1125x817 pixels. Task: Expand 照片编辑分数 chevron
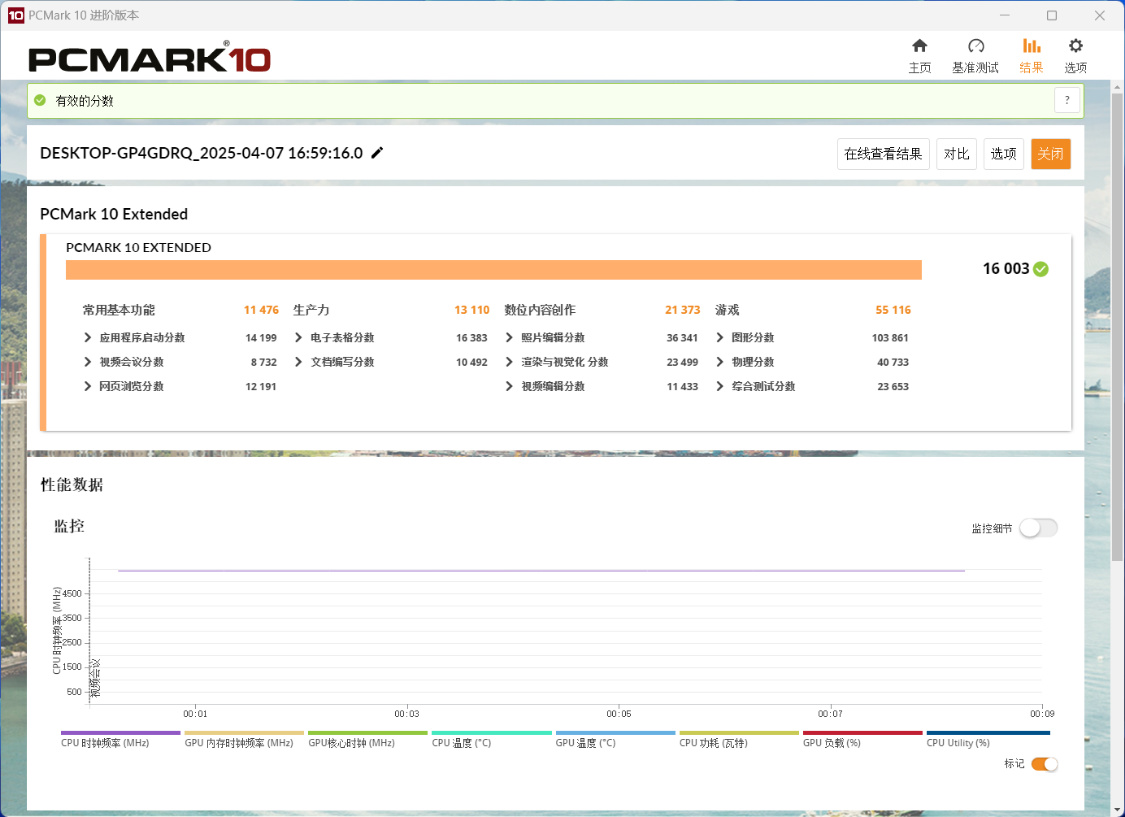coord(509,337)
